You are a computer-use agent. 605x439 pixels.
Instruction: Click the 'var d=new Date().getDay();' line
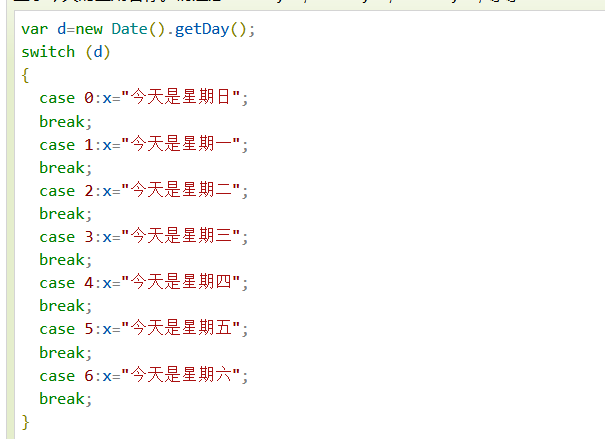(x=138, y=29)
